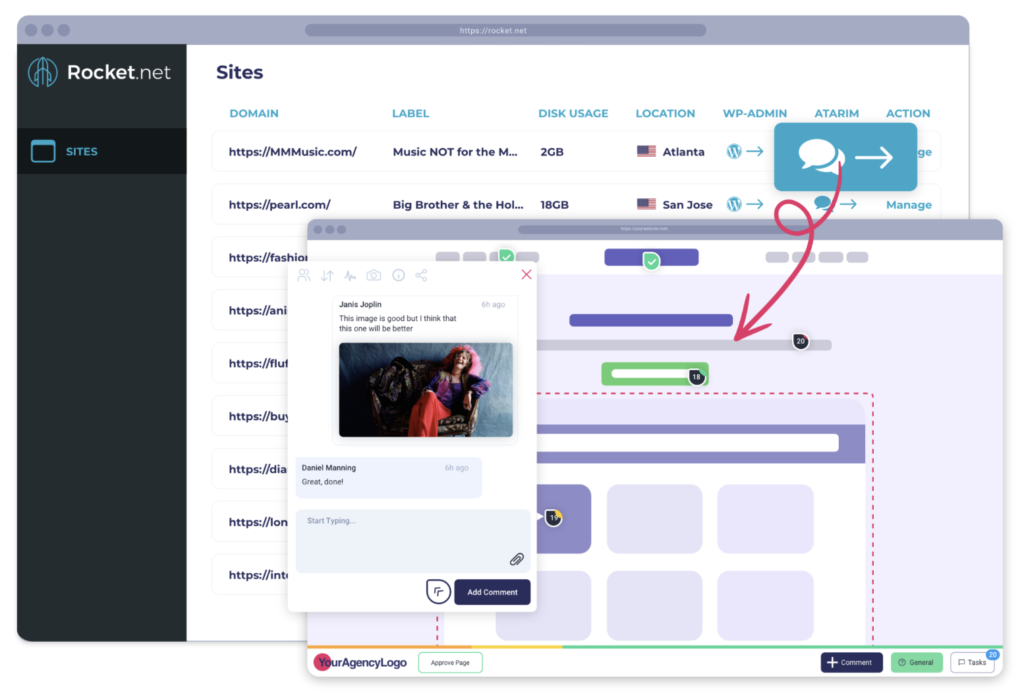1024x697 pixels.
Task: Click the activity pulse icon in comment panel
Action: point(351,276)
